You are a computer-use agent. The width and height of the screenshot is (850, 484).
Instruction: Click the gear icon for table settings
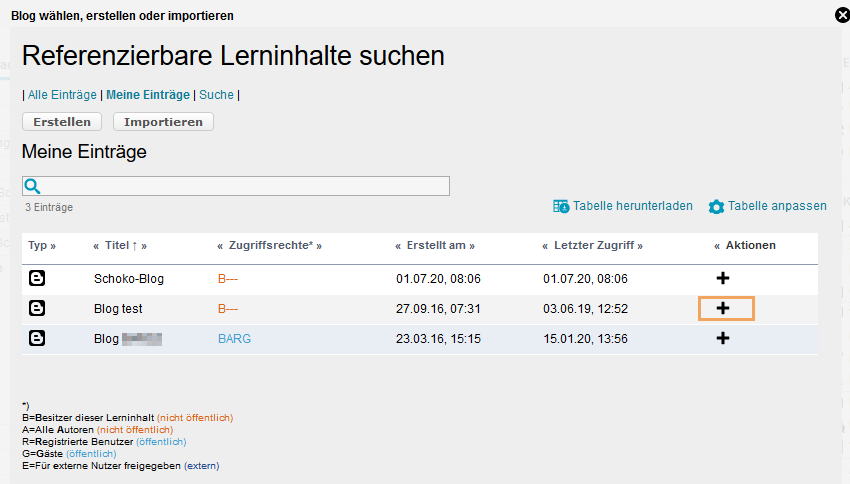(x=716, y=206)
